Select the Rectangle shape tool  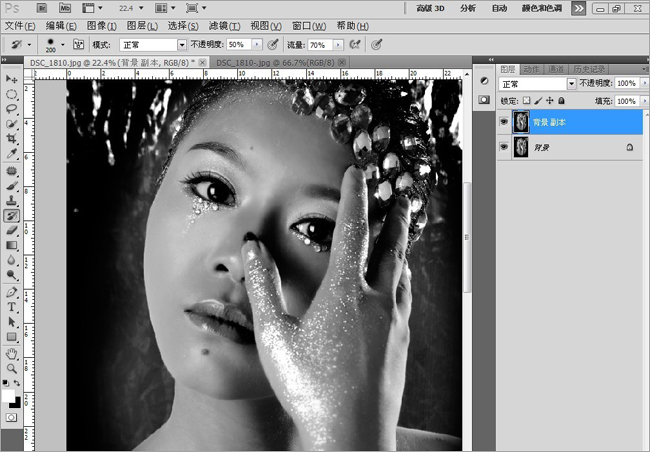12,337
